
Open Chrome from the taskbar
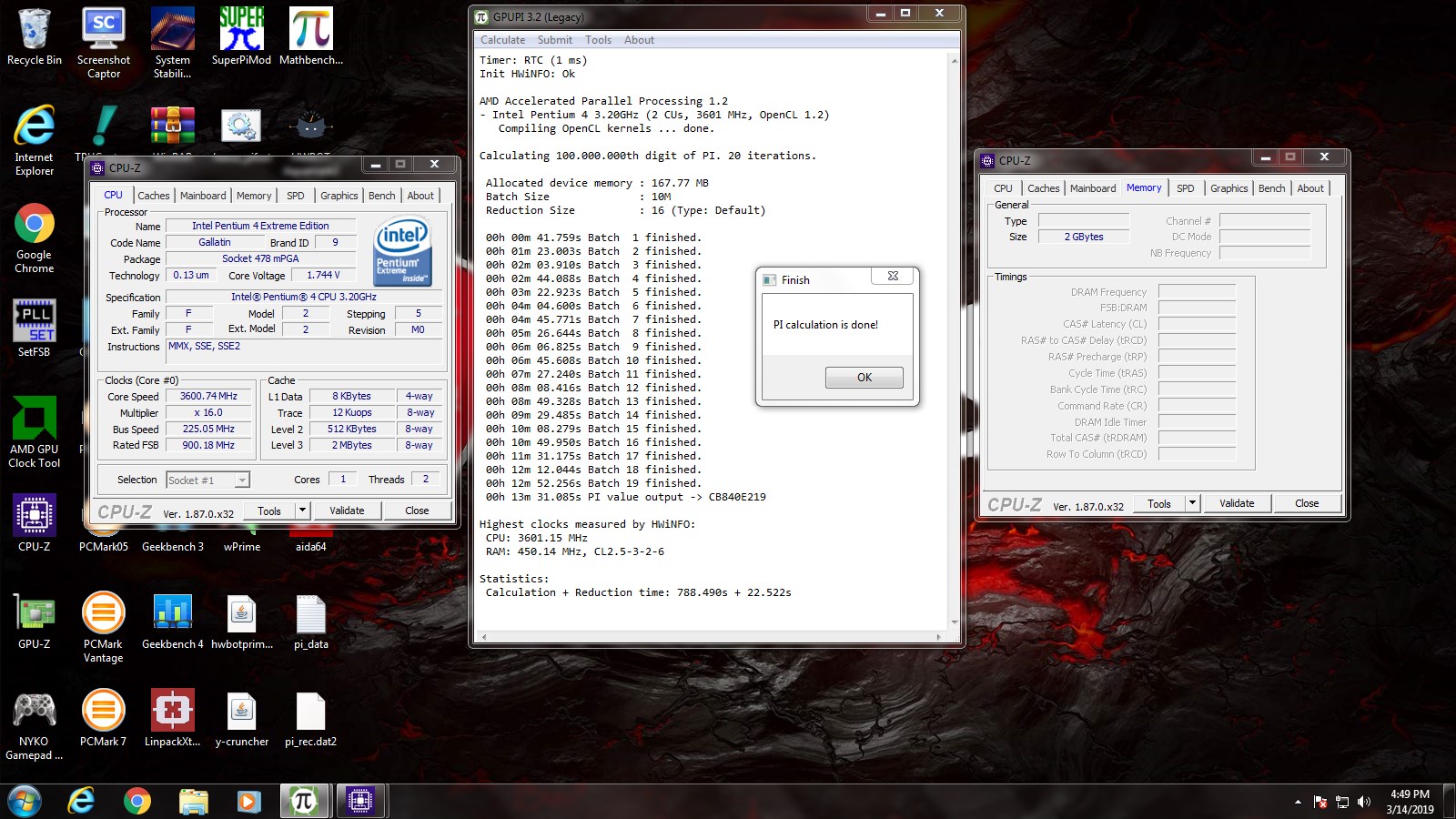click(x=137, y=802)
